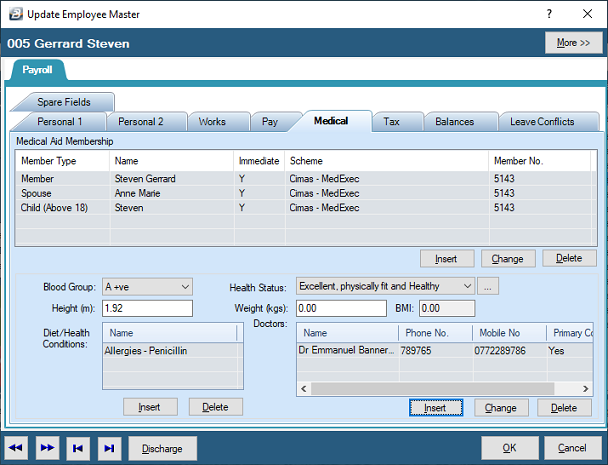Open the Pay tab
The width and height of the screenshot is (608, 465).
(270, 122)
